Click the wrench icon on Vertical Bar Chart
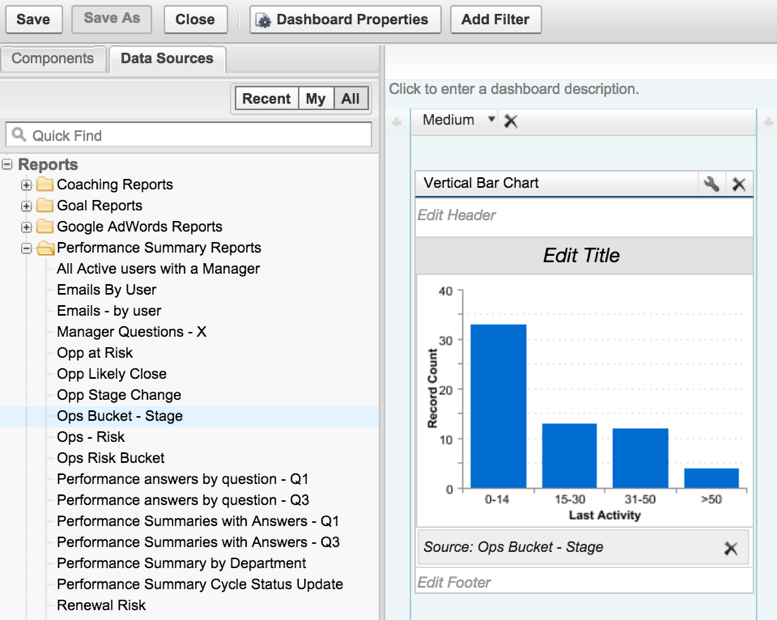This screenshot has height=620, width=777. (711, 184)
